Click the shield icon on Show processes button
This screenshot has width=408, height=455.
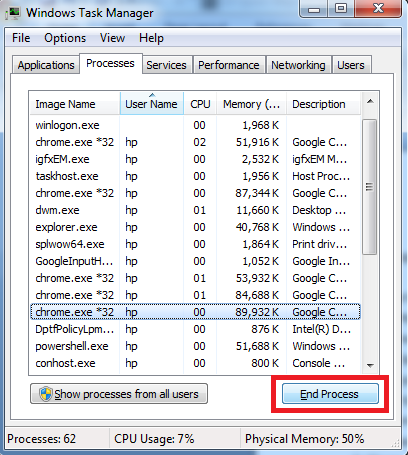coord(45,394)
